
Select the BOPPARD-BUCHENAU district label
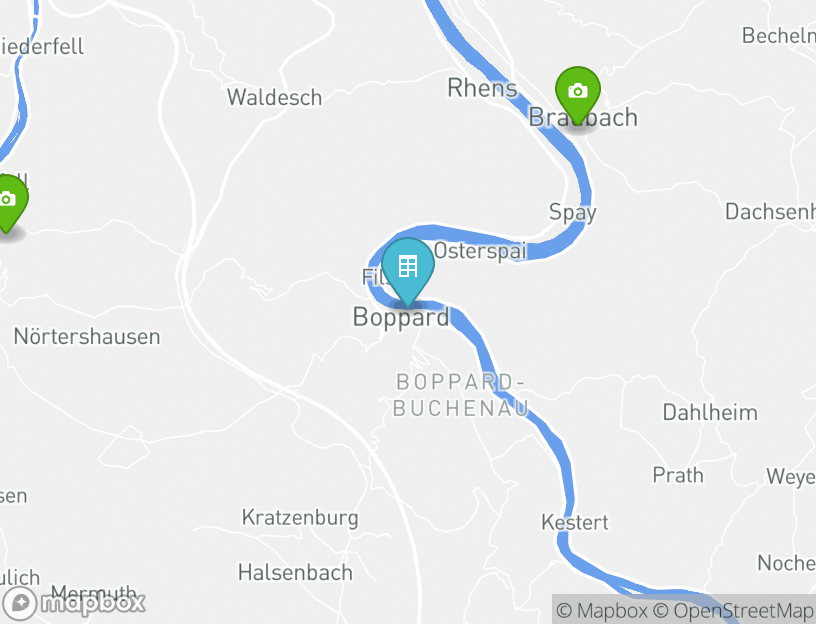coord(460,395)
